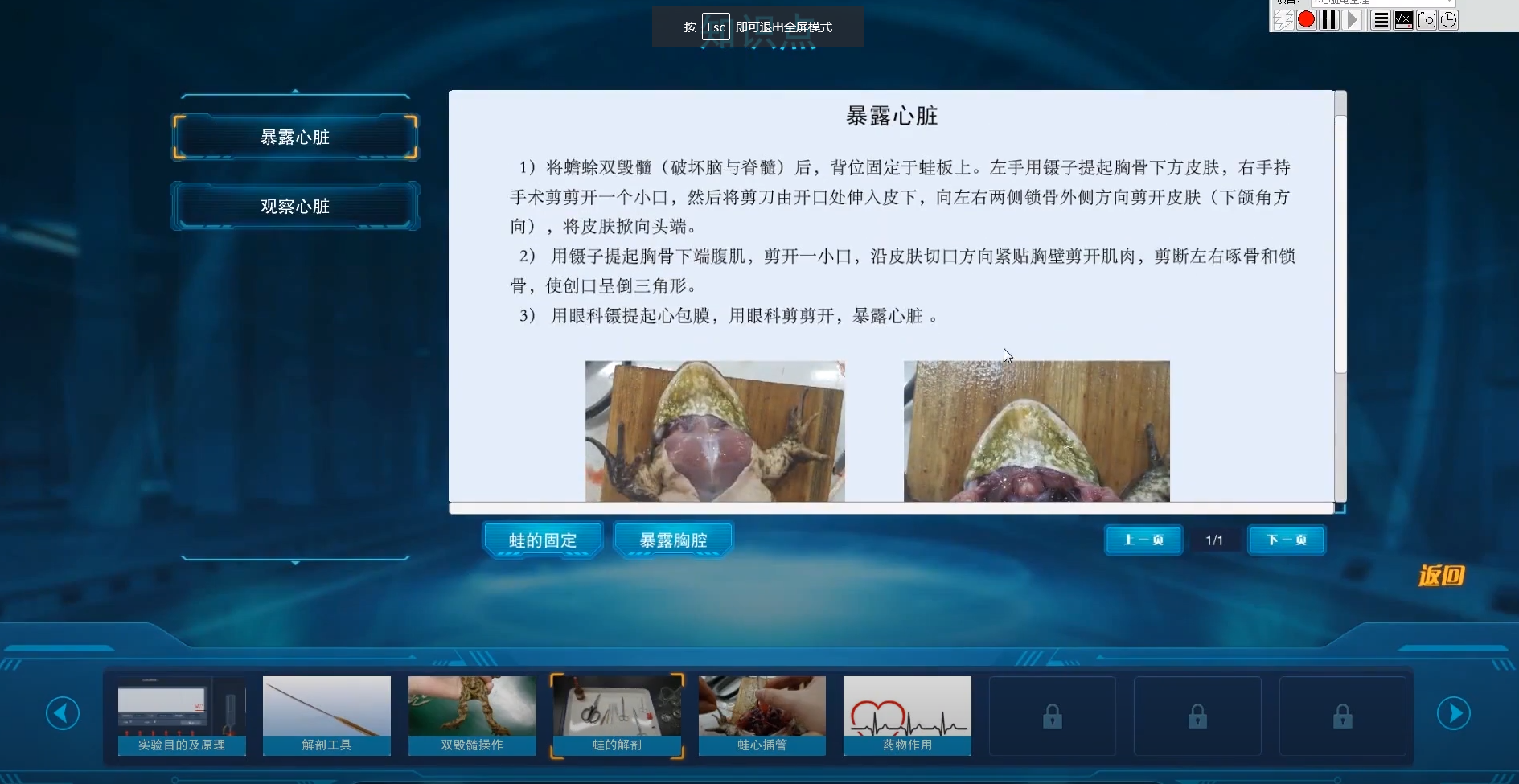The height and width of the screenshot is (784, 1519).
Task: Click the camera snapshot icon
Action: [1427, 20]
